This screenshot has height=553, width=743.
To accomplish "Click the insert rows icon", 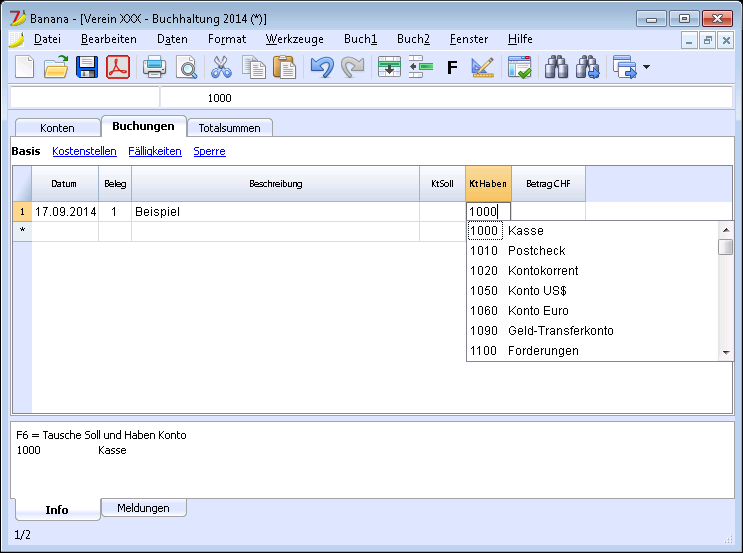I will pyautogui.click(x=389, y=67).
